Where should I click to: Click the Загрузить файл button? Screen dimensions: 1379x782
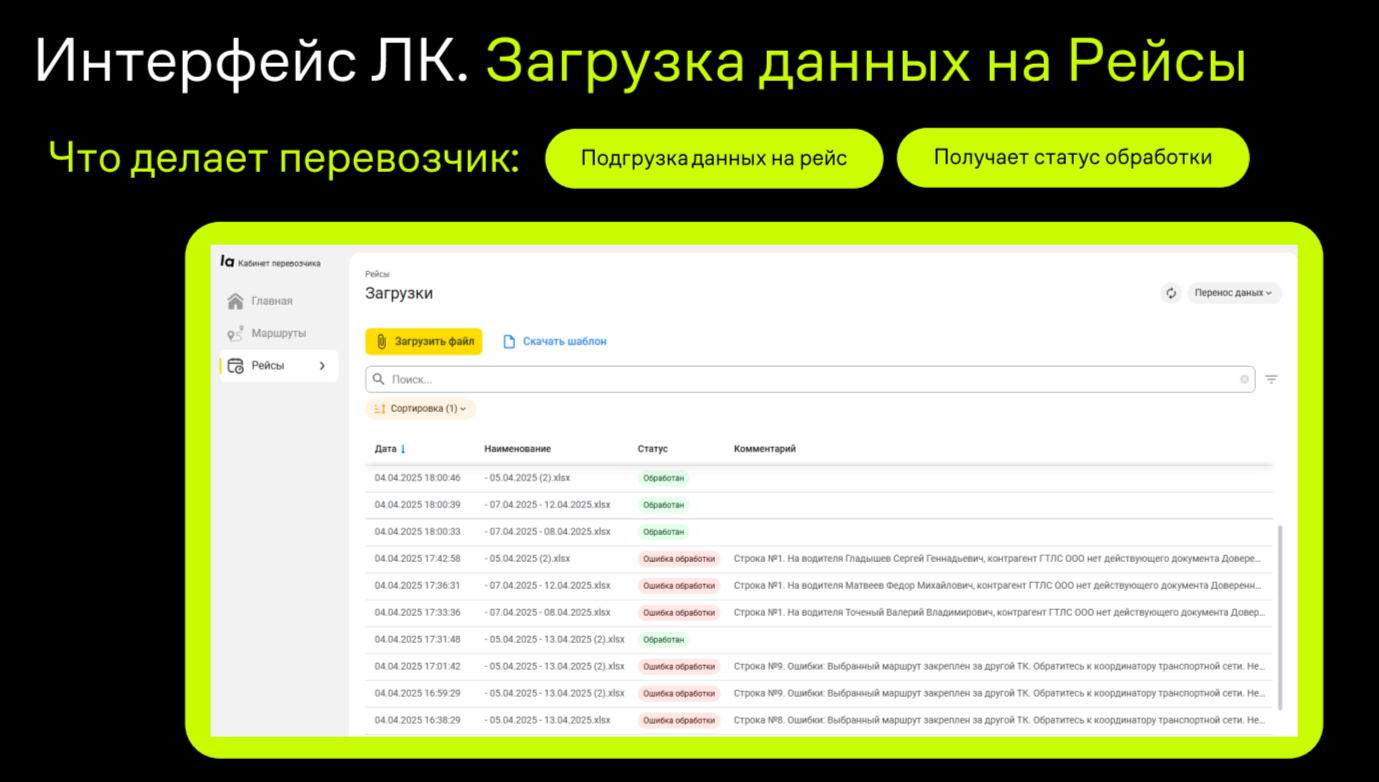(x=424, y=341)
